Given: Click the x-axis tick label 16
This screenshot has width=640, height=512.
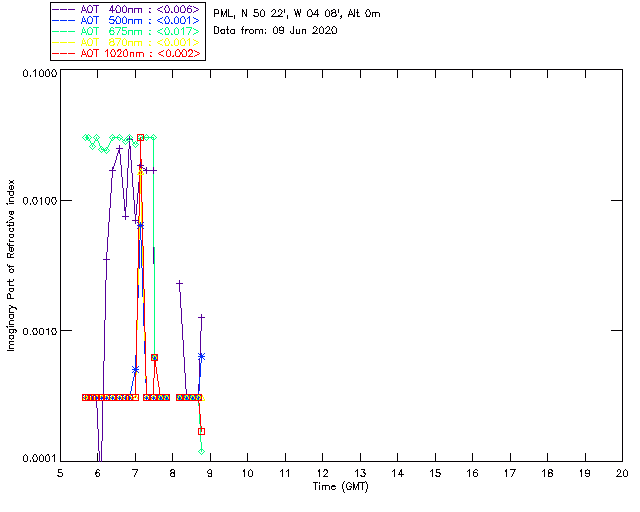Looking at the screenshot, I should point(472,473).
